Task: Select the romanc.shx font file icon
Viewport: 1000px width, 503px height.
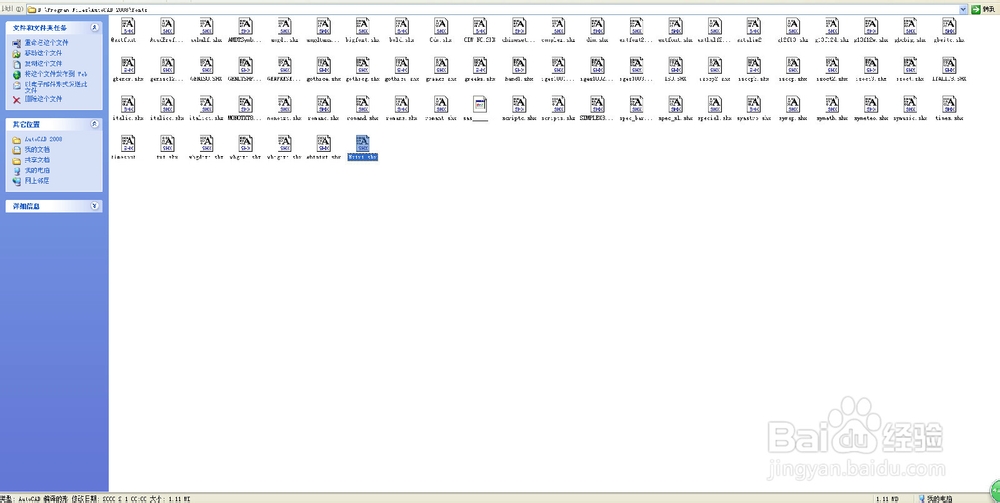Action: [x=323, y=105]
